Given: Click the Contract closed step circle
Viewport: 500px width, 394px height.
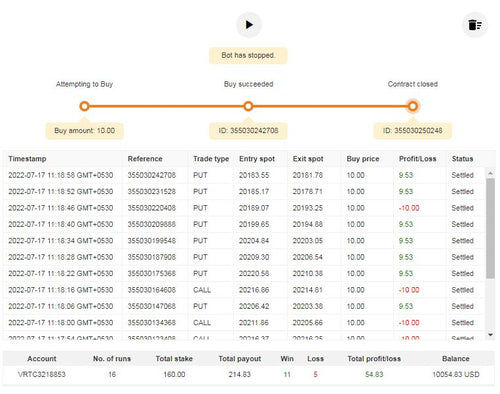Looking at the screenshot, I should (412, 106).
